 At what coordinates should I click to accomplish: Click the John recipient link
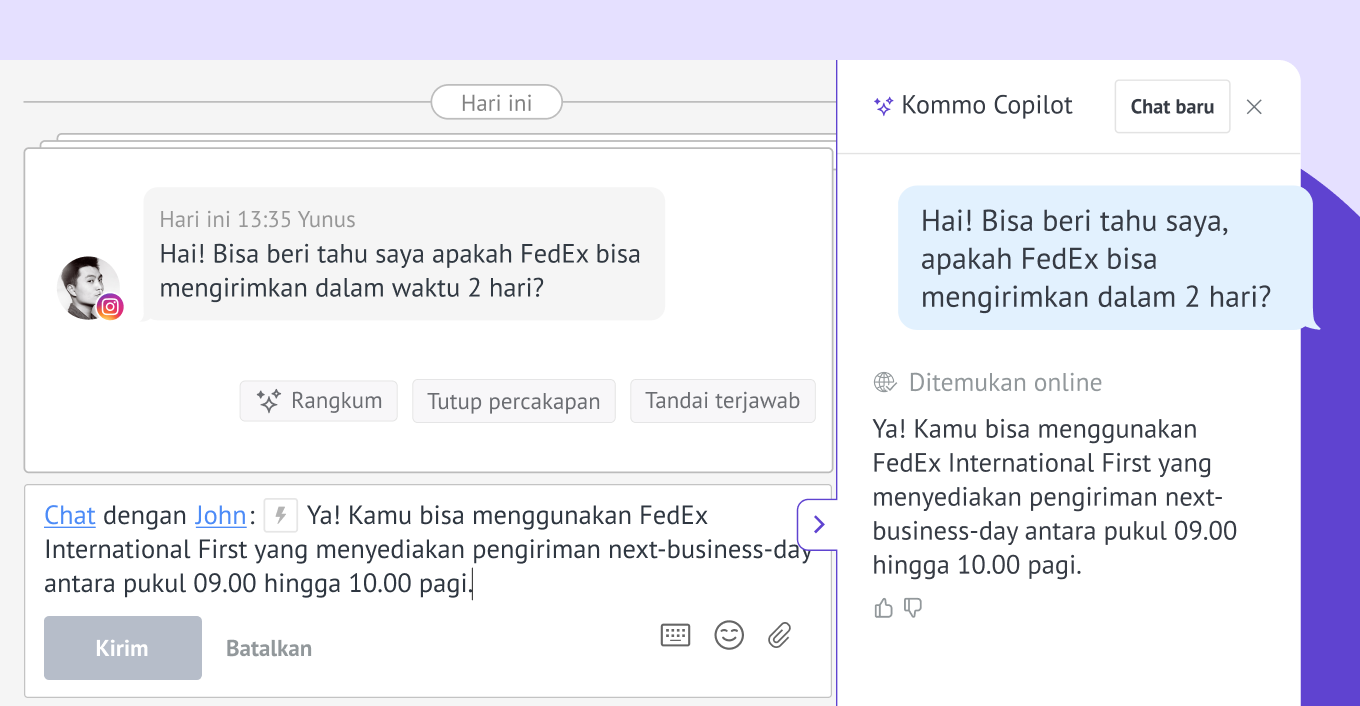(220, 516)
